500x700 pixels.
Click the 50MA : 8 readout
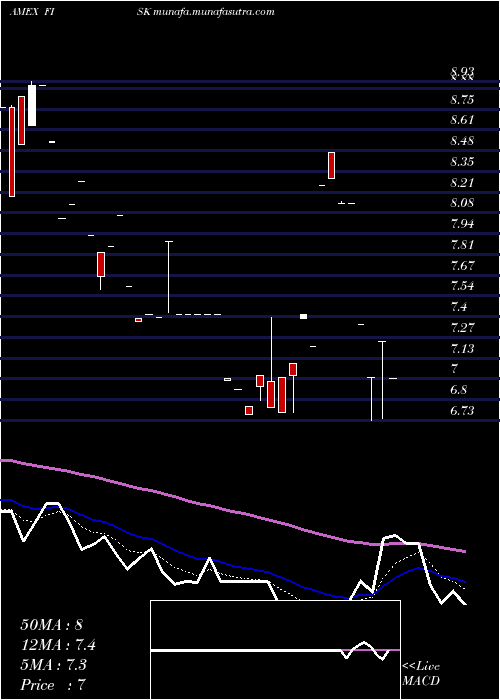pos(51,625)
